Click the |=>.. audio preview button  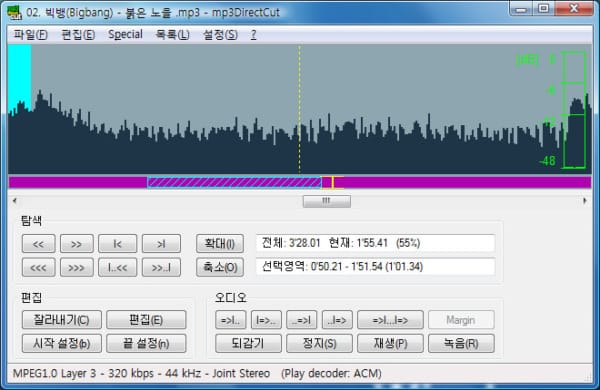[266, 320]
